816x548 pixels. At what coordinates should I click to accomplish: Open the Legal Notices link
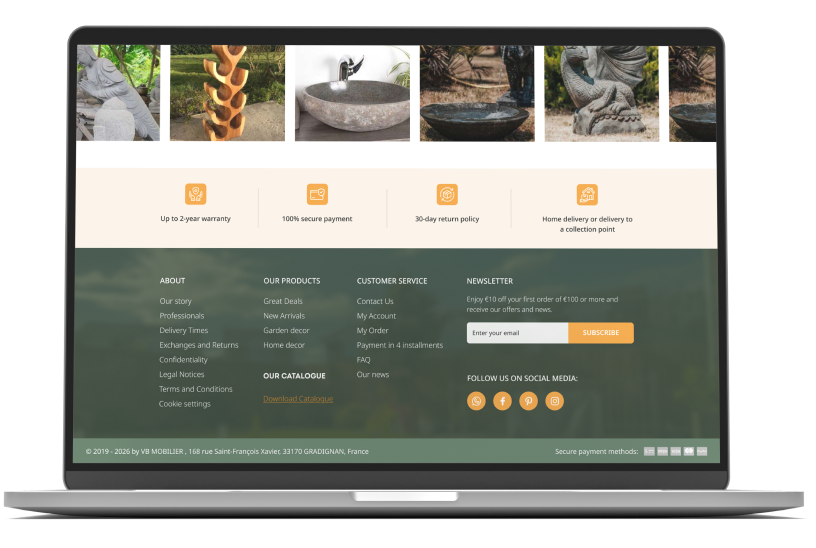(182, 374)
